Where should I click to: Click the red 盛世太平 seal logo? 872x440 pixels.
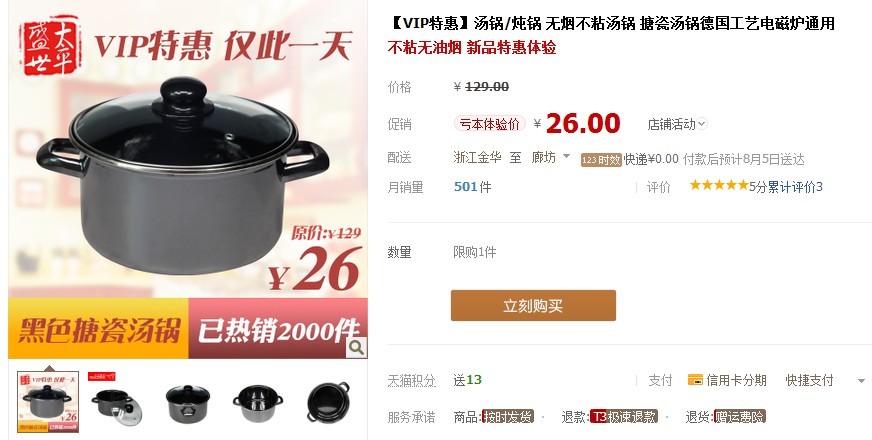click(49, 46)
